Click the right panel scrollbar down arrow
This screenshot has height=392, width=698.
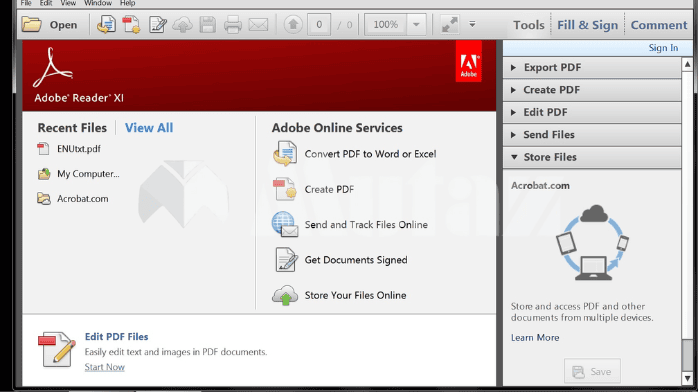point(688,379)
